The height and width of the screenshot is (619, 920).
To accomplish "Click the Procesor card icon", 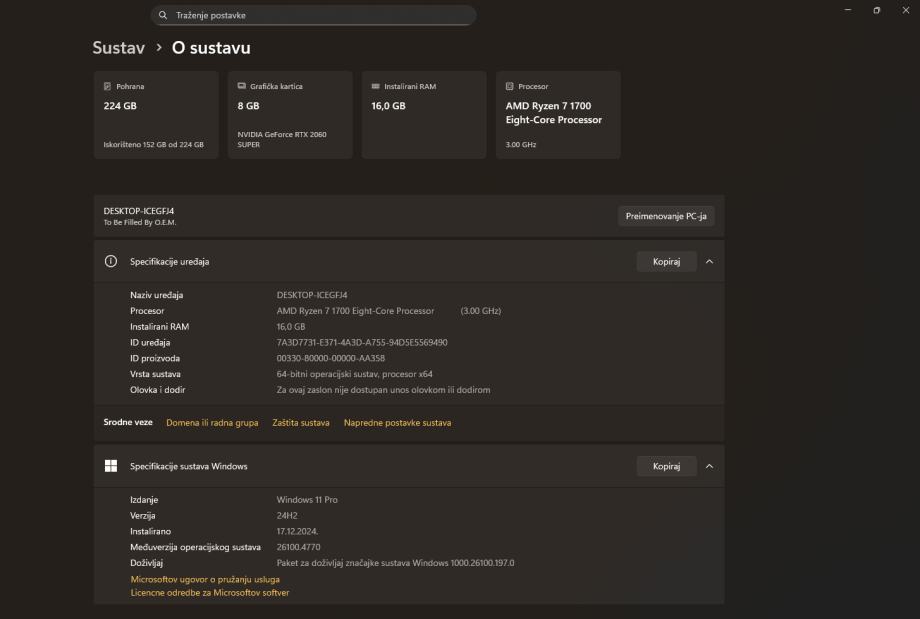I will tap(509, 87).
